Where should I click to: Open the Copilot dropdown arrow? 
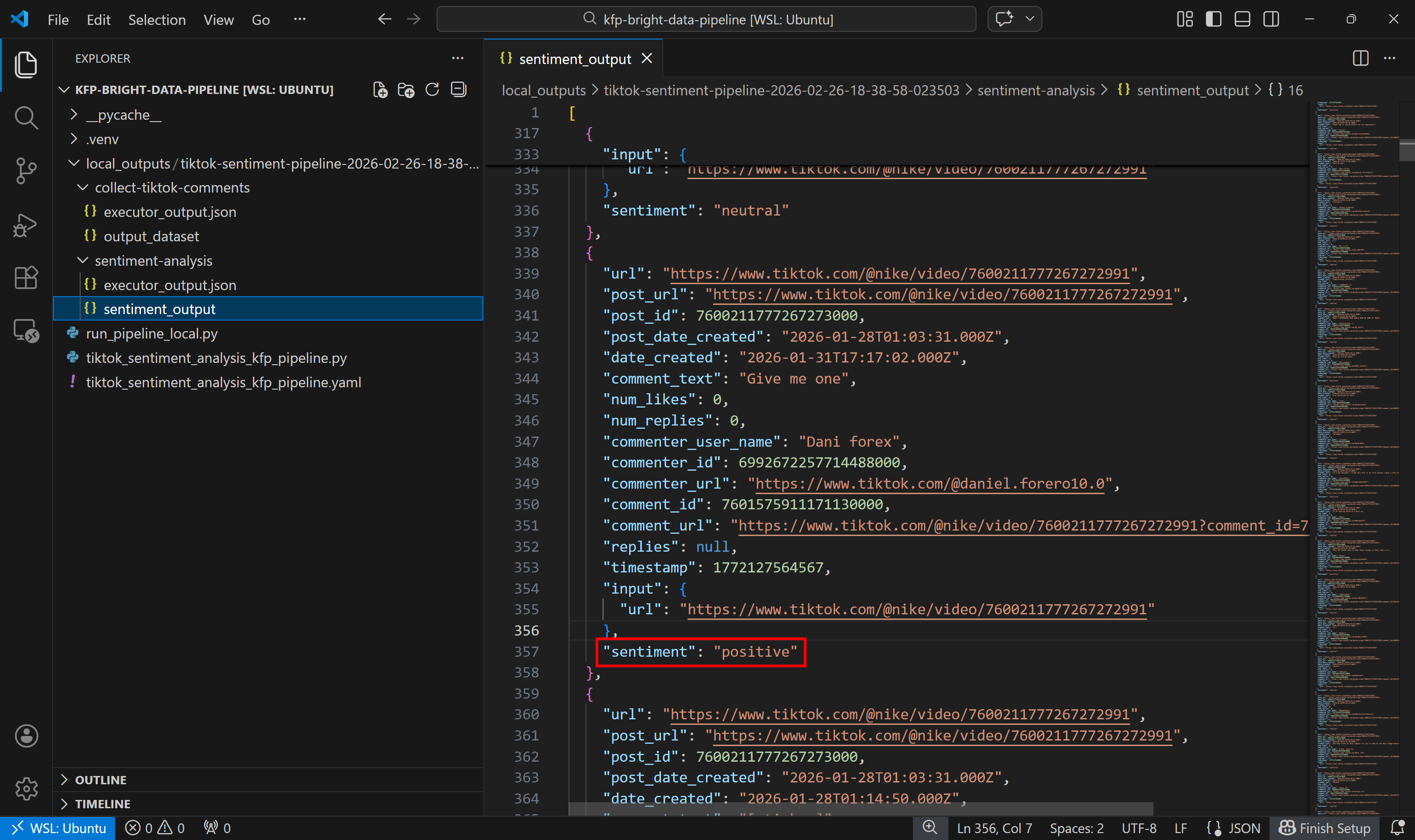[1030, 19]
